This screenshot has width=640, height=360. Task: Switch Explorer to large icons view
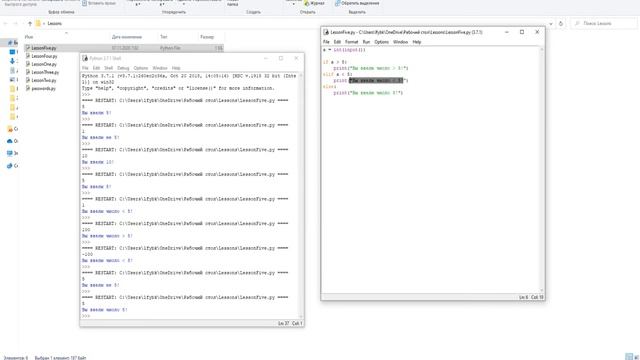point(636,357)
